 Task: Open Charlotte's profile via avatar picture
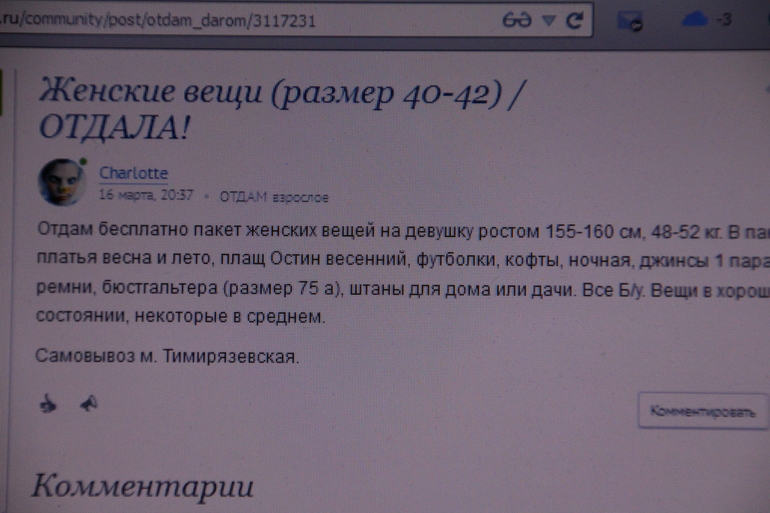coord(60,182)
